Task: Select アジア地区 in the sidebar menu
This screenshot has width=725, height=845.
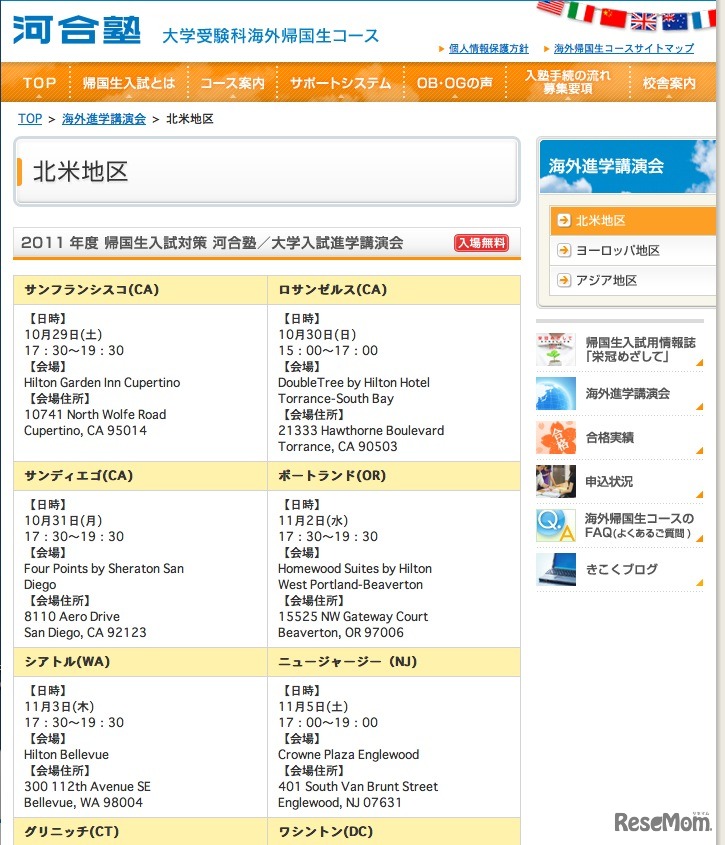Action: coord(633,280)
